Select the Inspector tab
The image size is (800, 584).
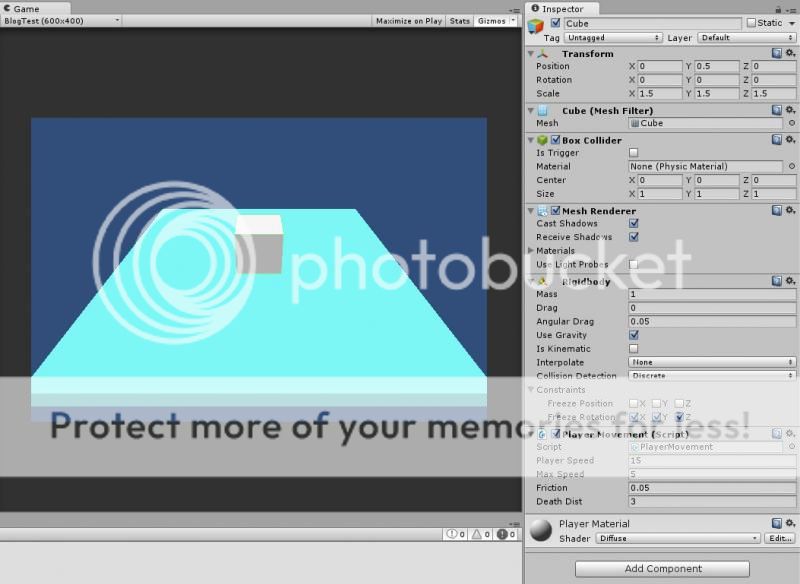[562, 8]
